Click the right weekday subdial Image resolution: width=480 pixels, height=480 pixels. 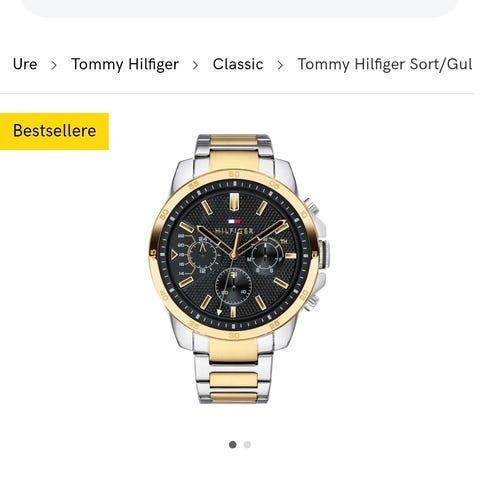tap(265, 255)
